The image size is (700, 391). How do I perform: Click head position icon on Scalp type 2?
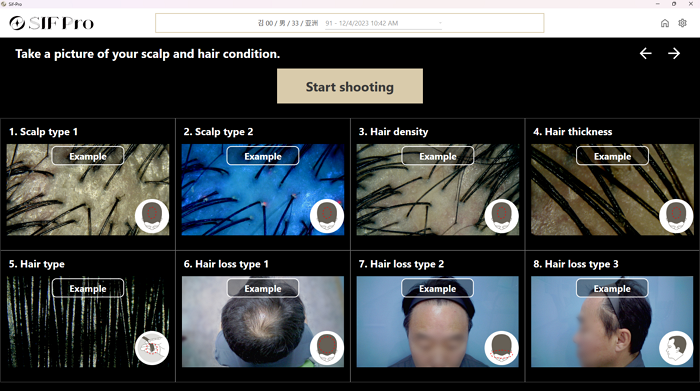tap(327, 216)
